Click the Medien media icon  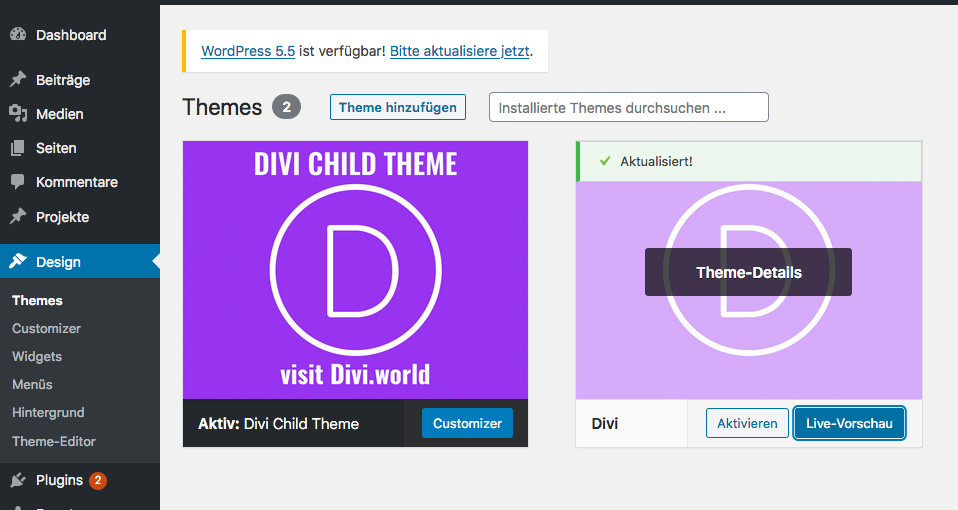tap(18, 114)
